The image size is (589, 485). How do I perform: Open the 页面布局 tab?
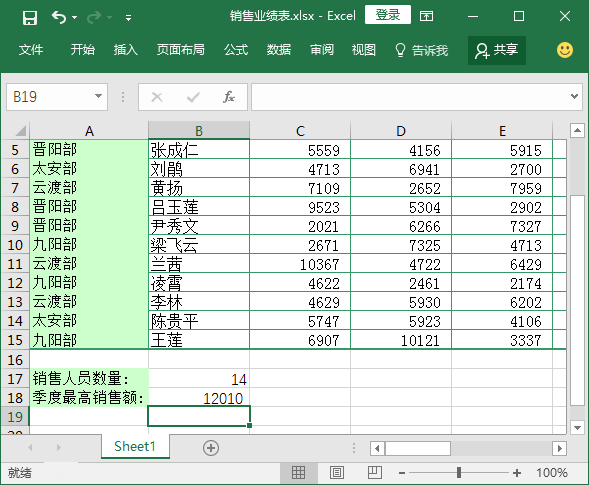pos(181,50)
